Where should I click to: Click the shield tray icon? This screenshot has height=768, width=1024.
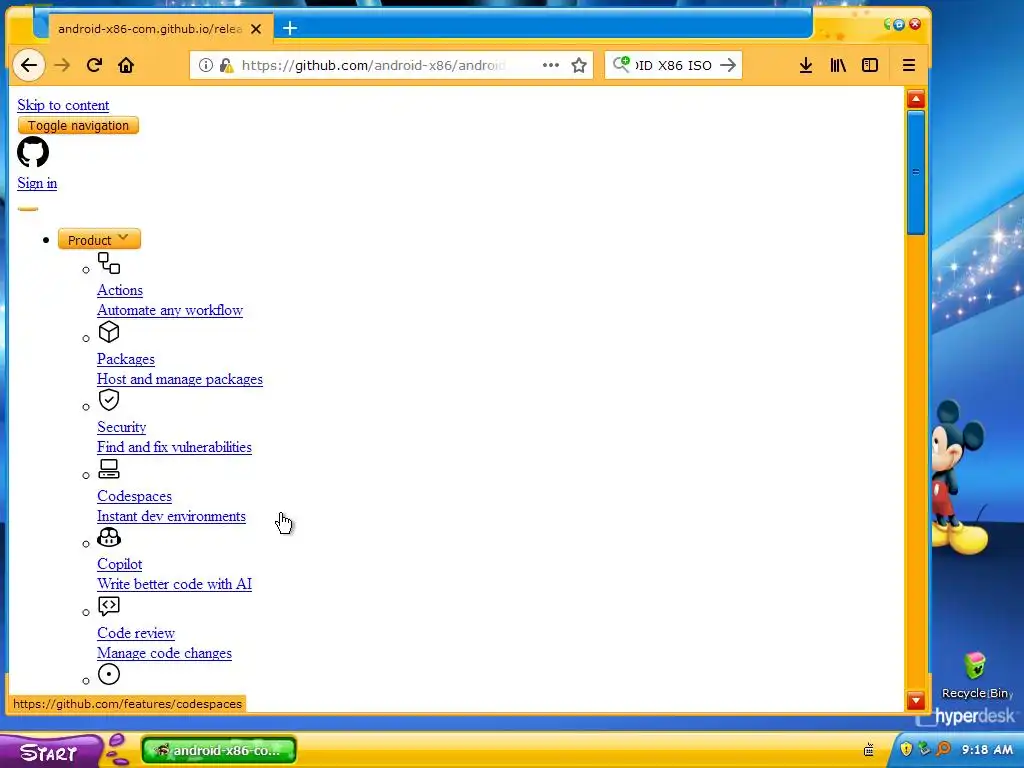pos(906,749)
